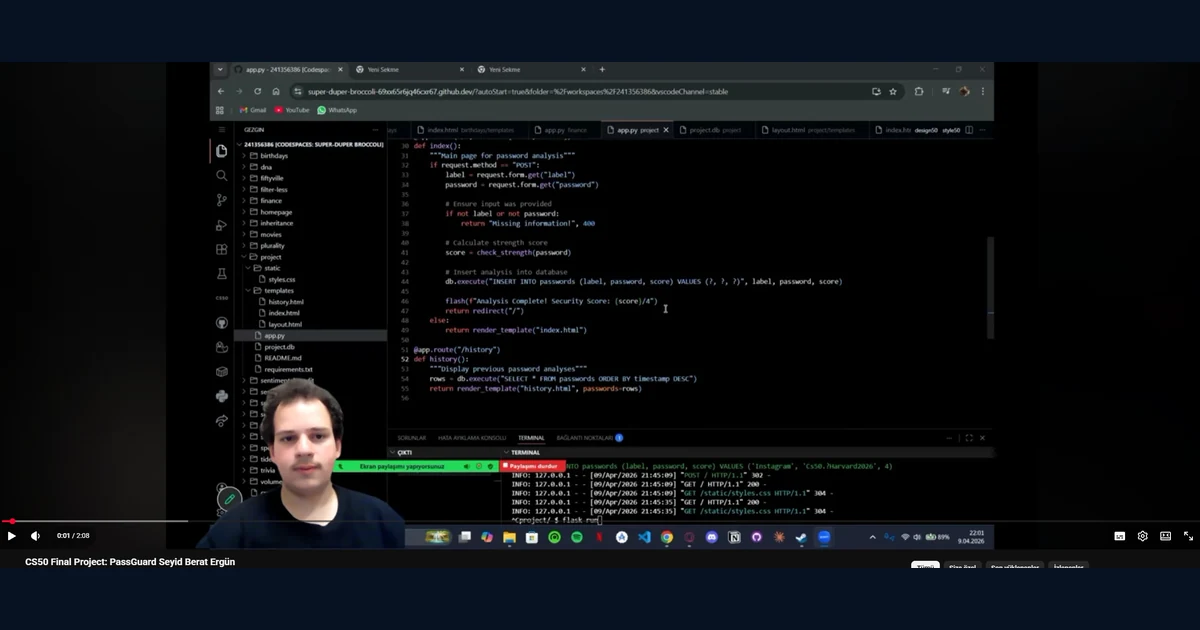Click the style50 editor button
Image resolution: width=1200 pixels, height=630 pixels.
click(951, 130)
